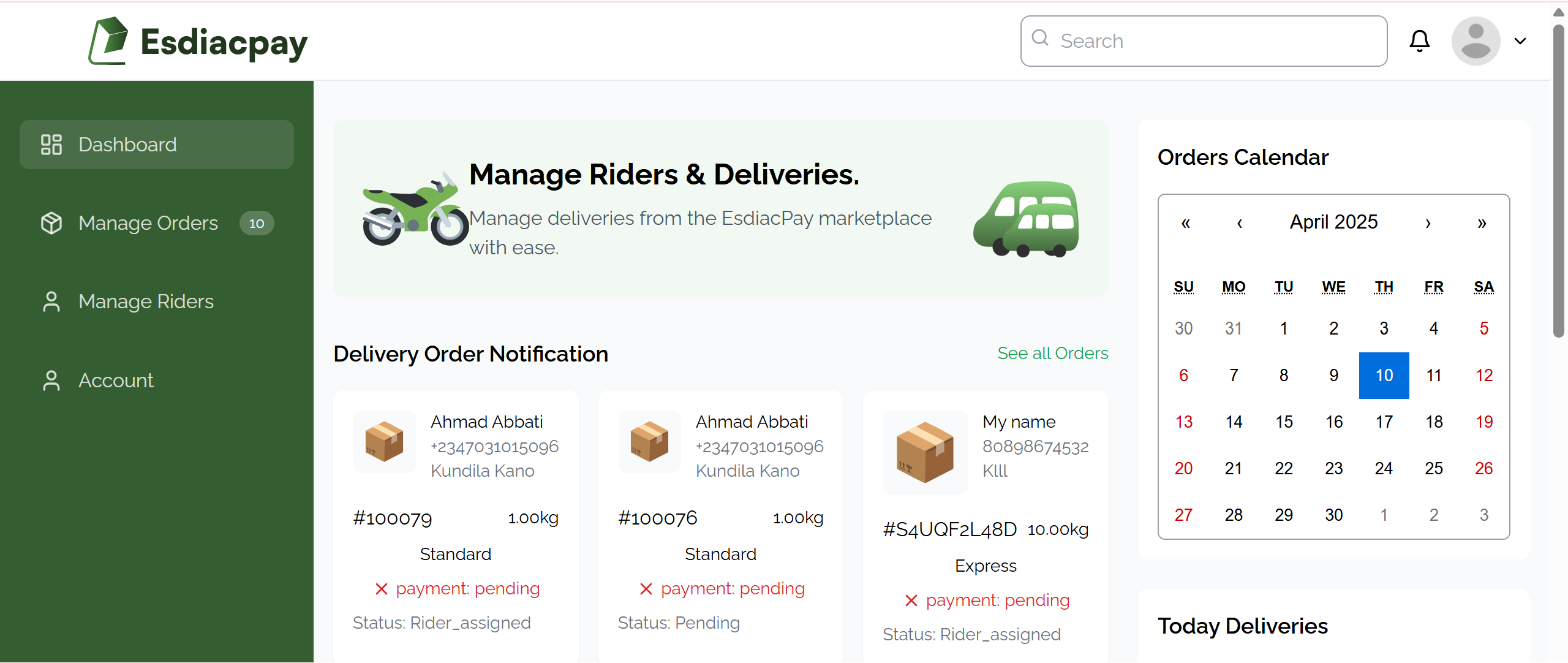This screenshot has width=1568, height=663.
Task: Click package icon for order #S4UQF2L48D
Action: 925,452
